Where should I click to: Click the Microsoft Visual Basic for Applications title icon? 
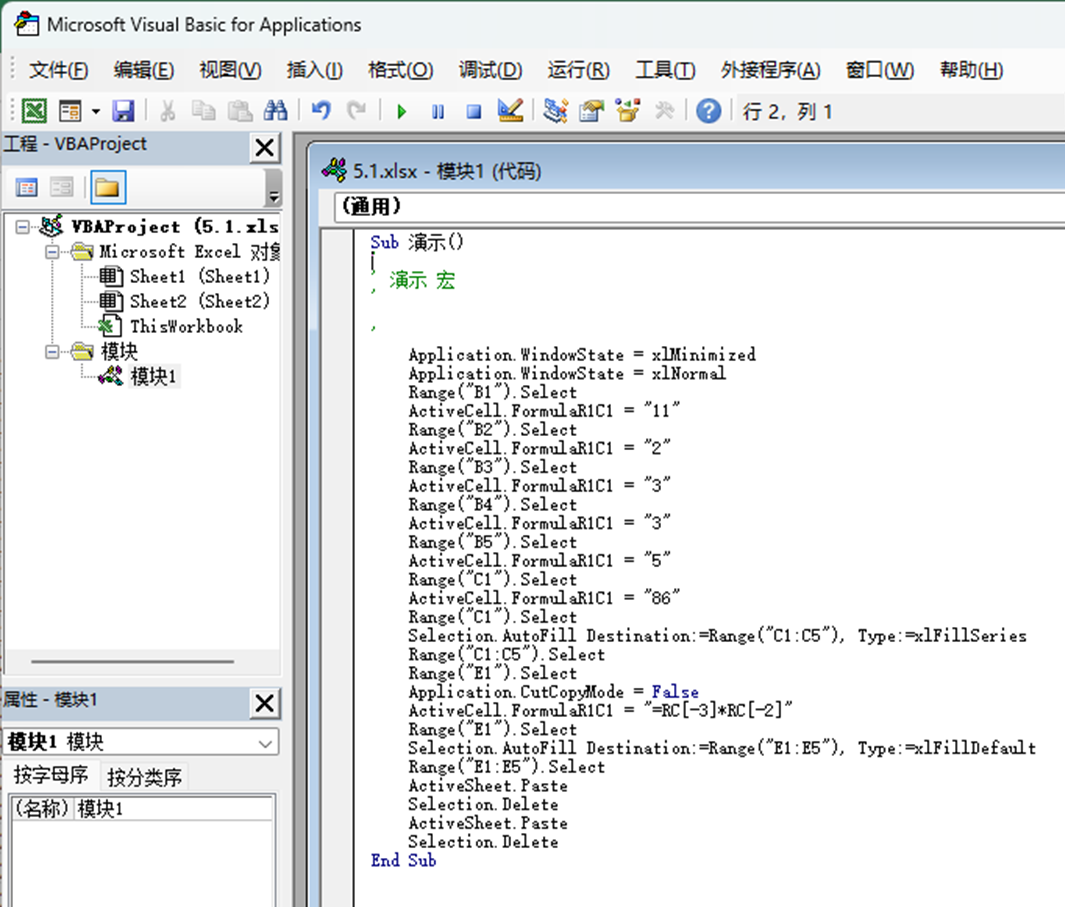tap(26, 24)
